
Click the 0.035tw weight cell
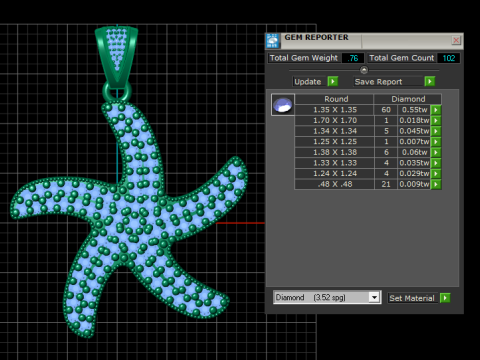(414, 163)
